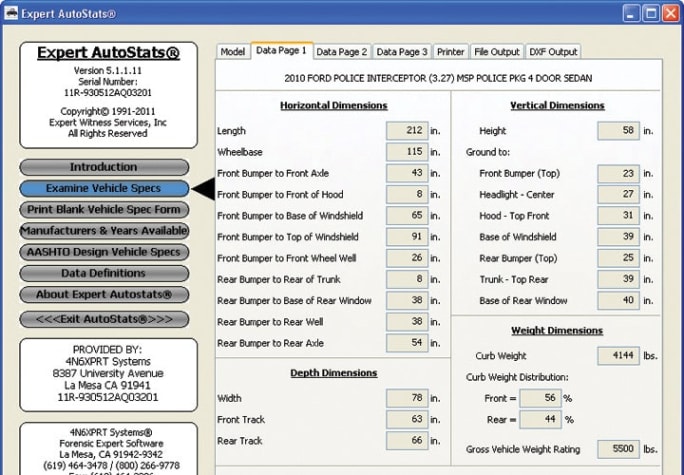
Task: Select the Gross Vehicle Weight Rating field
Action: (x=618, y=449)
